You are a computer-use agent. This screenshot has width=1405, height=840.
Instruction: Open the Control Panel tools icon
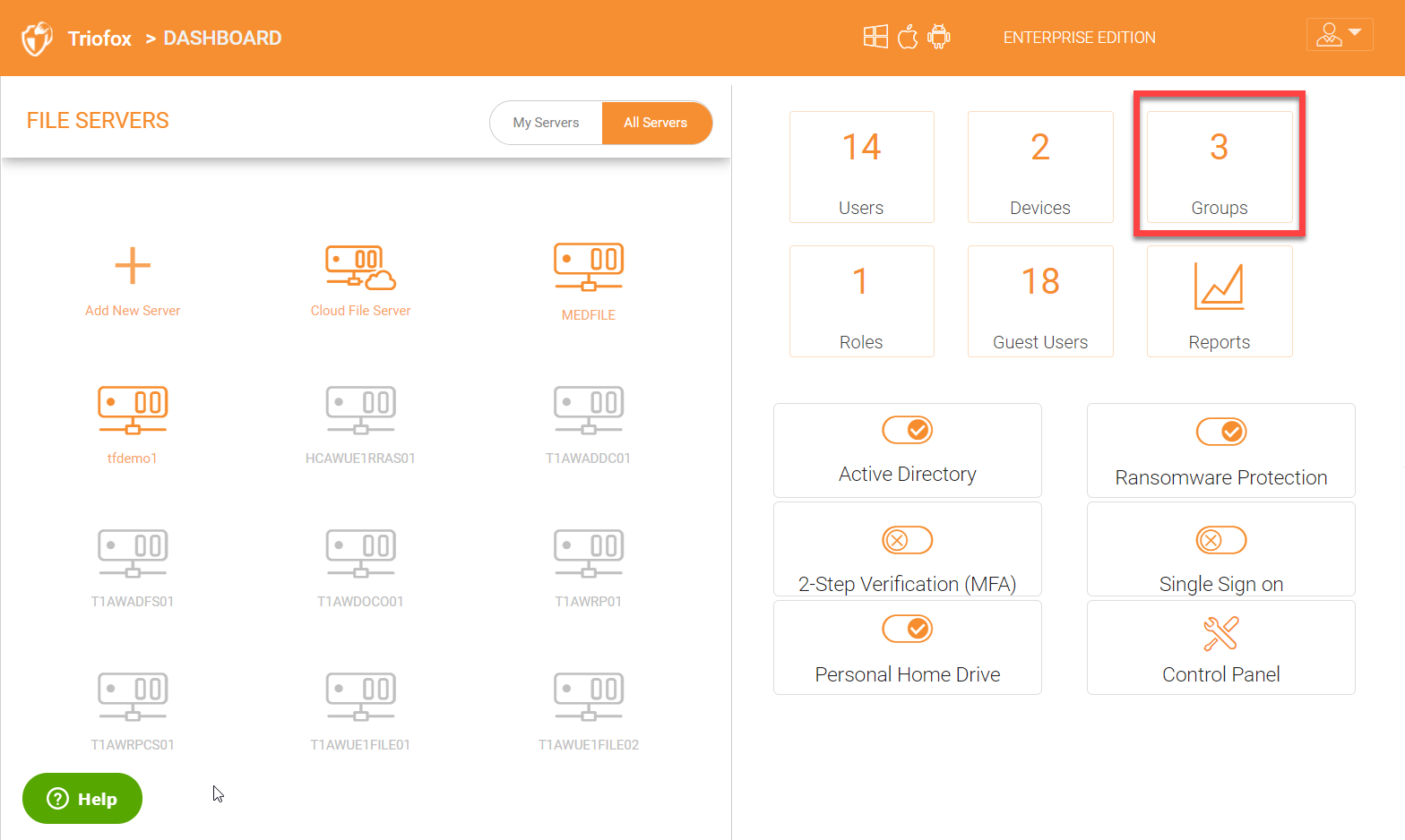click(x=1221, y=633)
